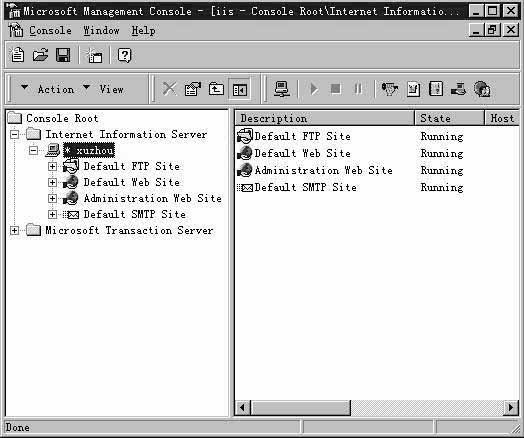Click the Delete X icon in toolbar
Screen dimensions: 524x438
pyautogui.click(x=169, y=89)
